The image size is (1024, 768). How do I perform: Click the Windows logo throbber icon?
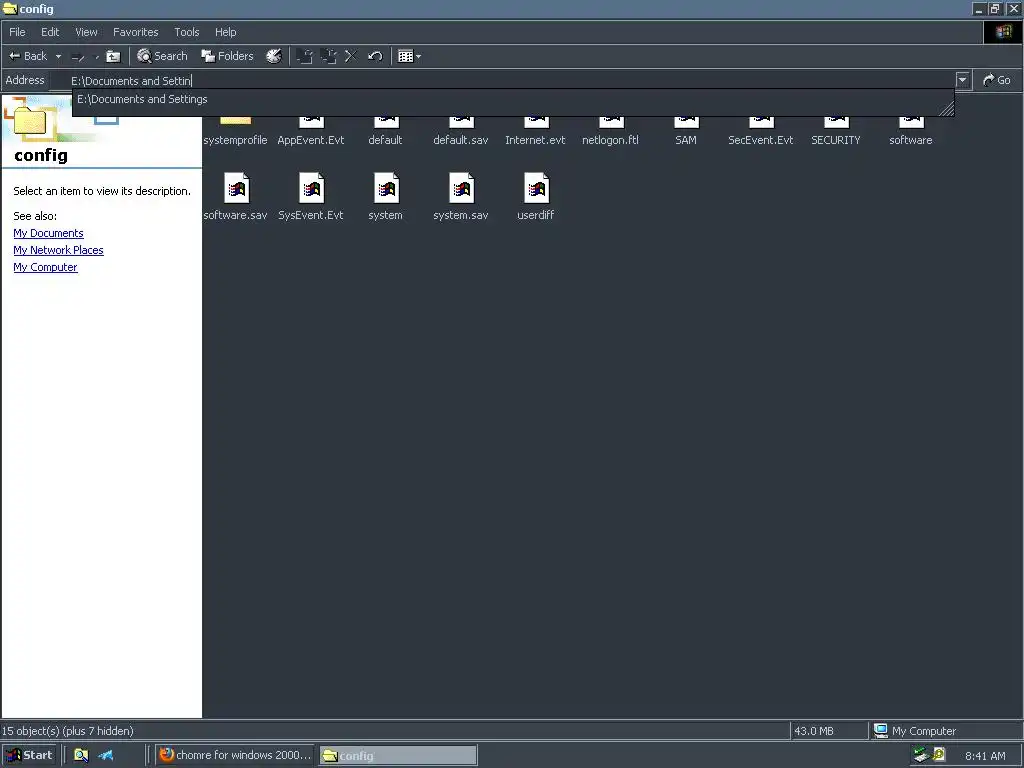click(x=1003, y=32)
